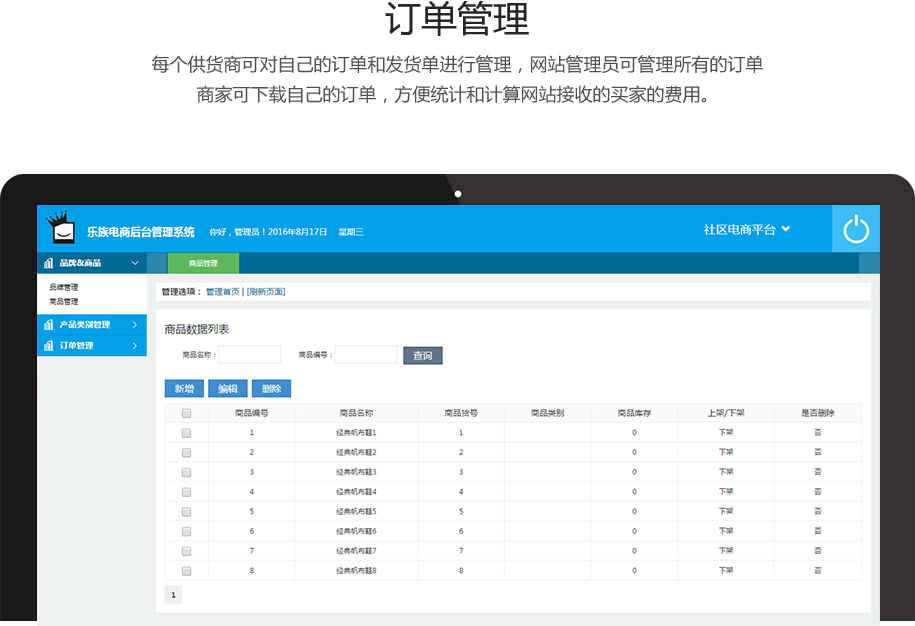Check the checkbox for 经典帆布鞋1 row
Image resolution: width=915 pixels, height=626 pixels.
[x=186, y=433]
